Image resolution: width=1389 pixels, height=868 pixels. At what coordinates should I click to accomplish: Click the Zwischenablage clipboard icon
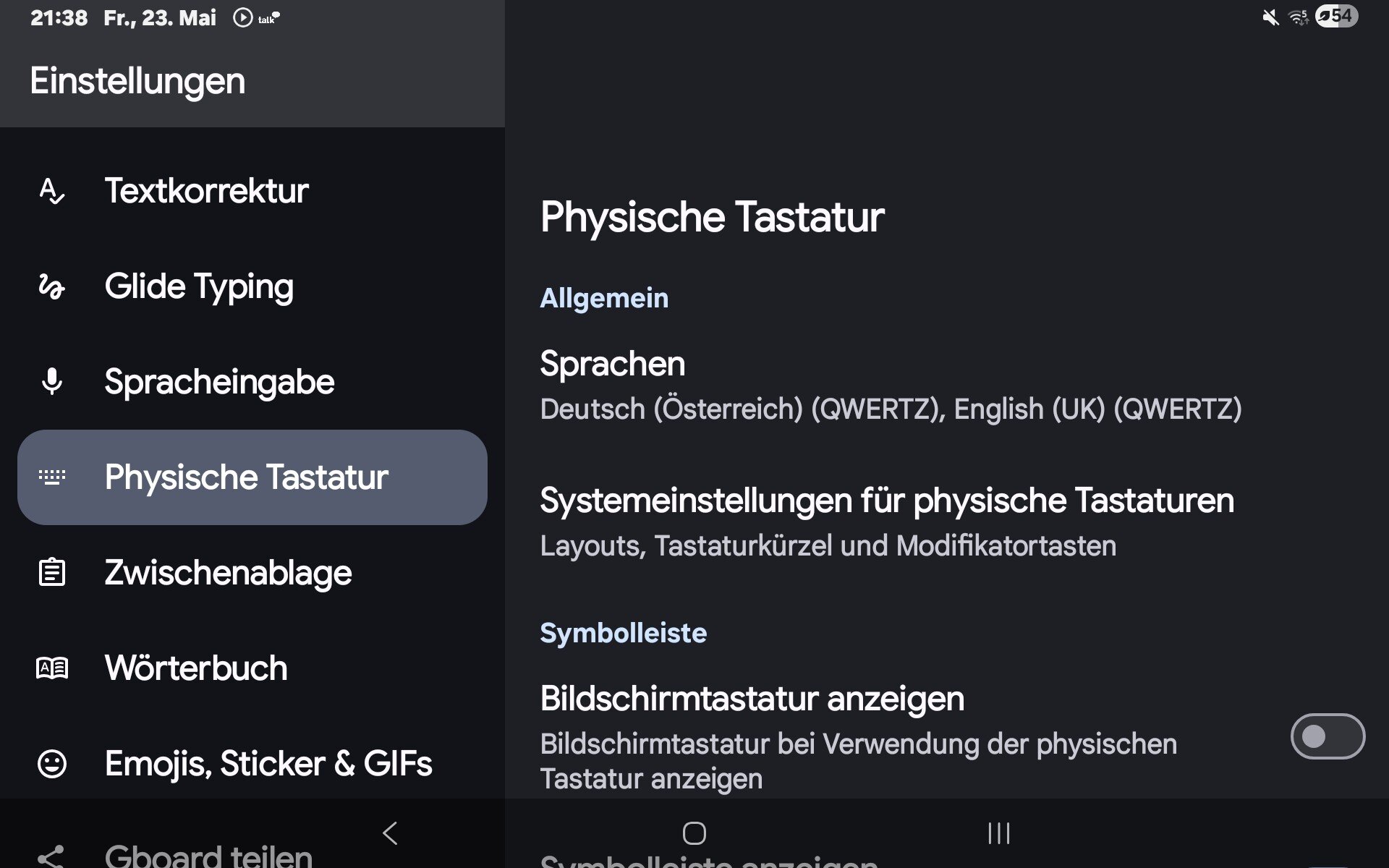click(52, 572)
